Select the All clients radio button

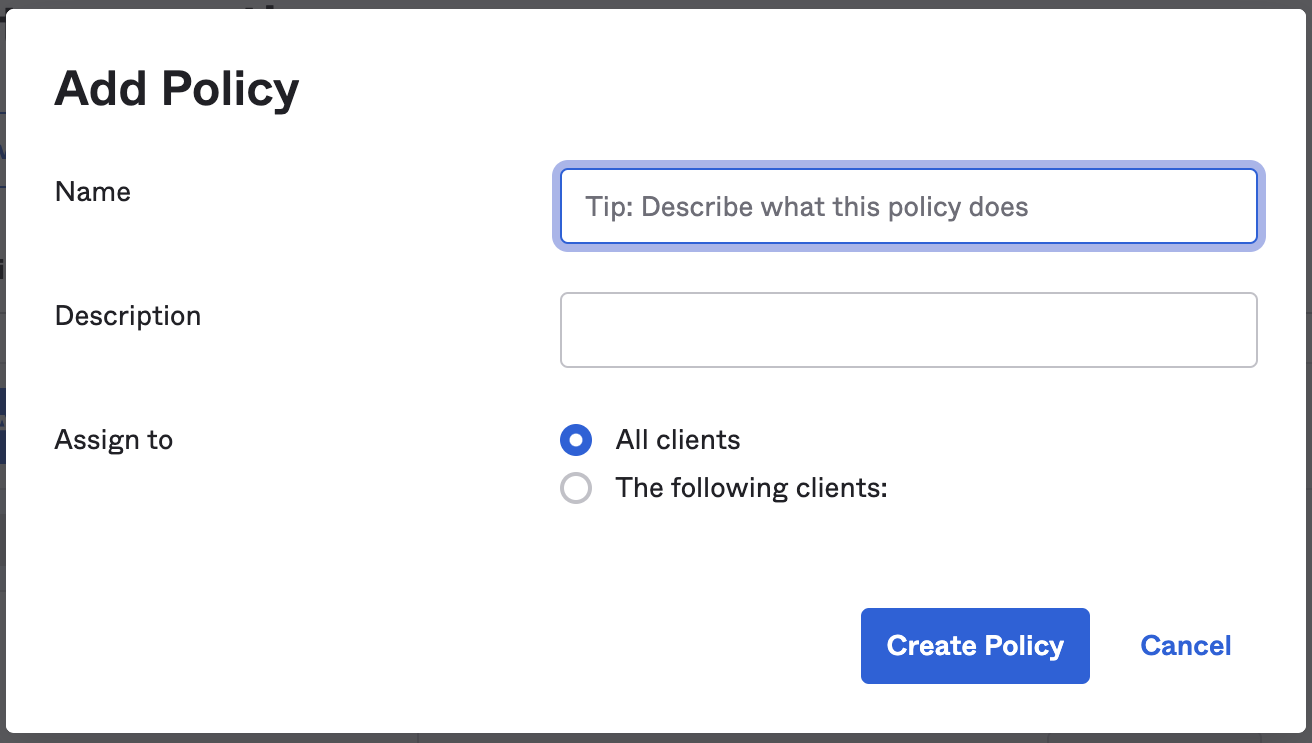[x=576, y=440]
